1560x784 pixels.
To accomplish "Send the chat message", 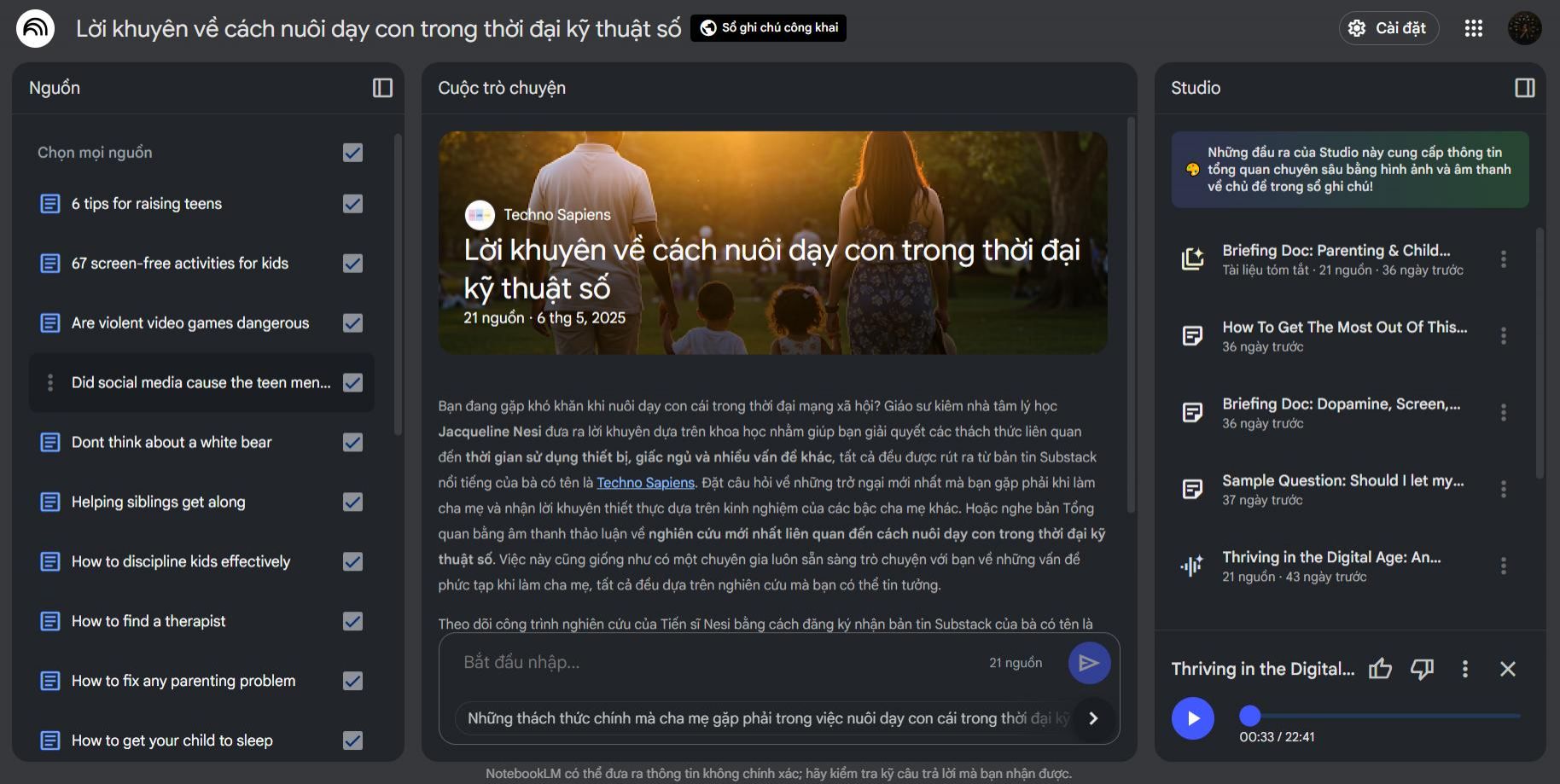I will tap(1089, 663).
